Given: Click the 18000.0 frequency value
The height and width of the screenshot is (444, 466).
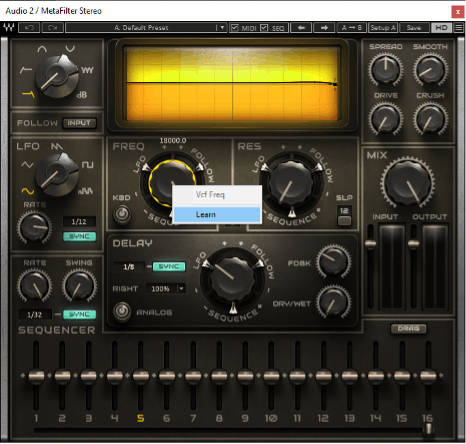Looking at the screenshot, I should 172,141.
